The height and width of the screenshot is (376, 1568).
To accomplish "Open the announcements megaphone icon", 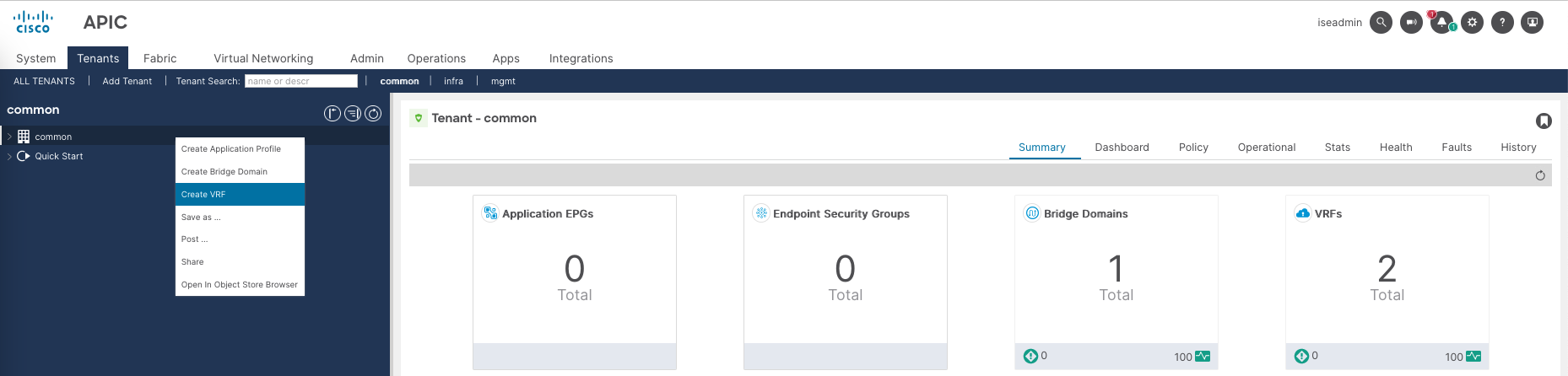I will pos(1411,23).
